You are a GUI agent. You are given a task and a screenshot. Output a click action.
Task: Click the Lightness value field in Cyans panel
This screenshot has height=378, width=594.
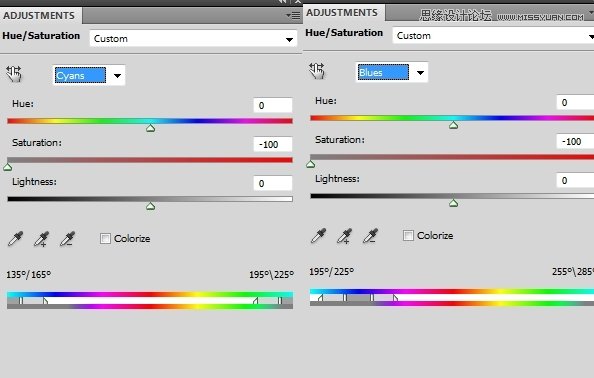point(273,183)
